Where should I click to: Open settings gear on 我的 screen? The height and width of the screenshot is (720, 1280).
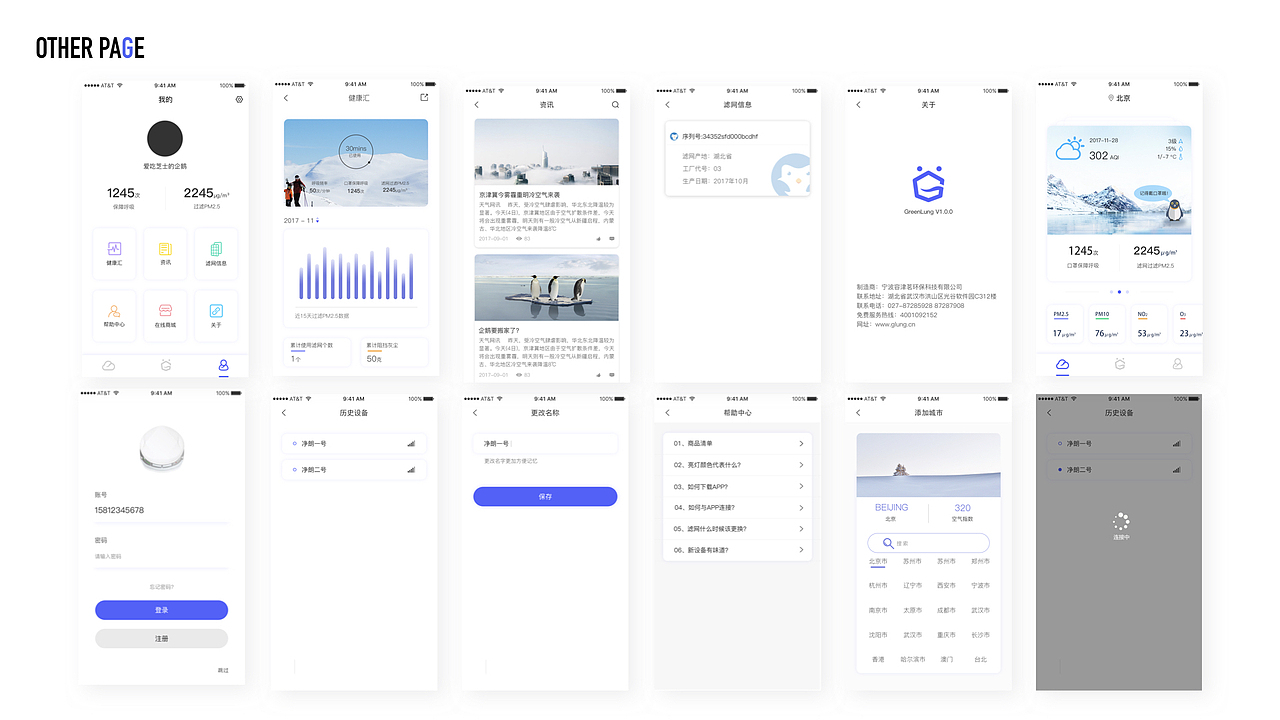point(239,100)
